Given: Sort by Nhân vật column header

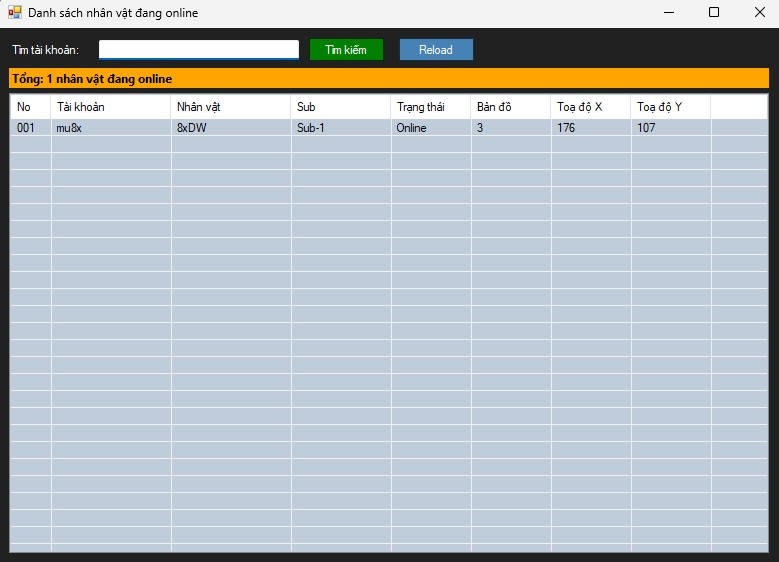Looking at the screenshot, I should (x=231, y=107).
